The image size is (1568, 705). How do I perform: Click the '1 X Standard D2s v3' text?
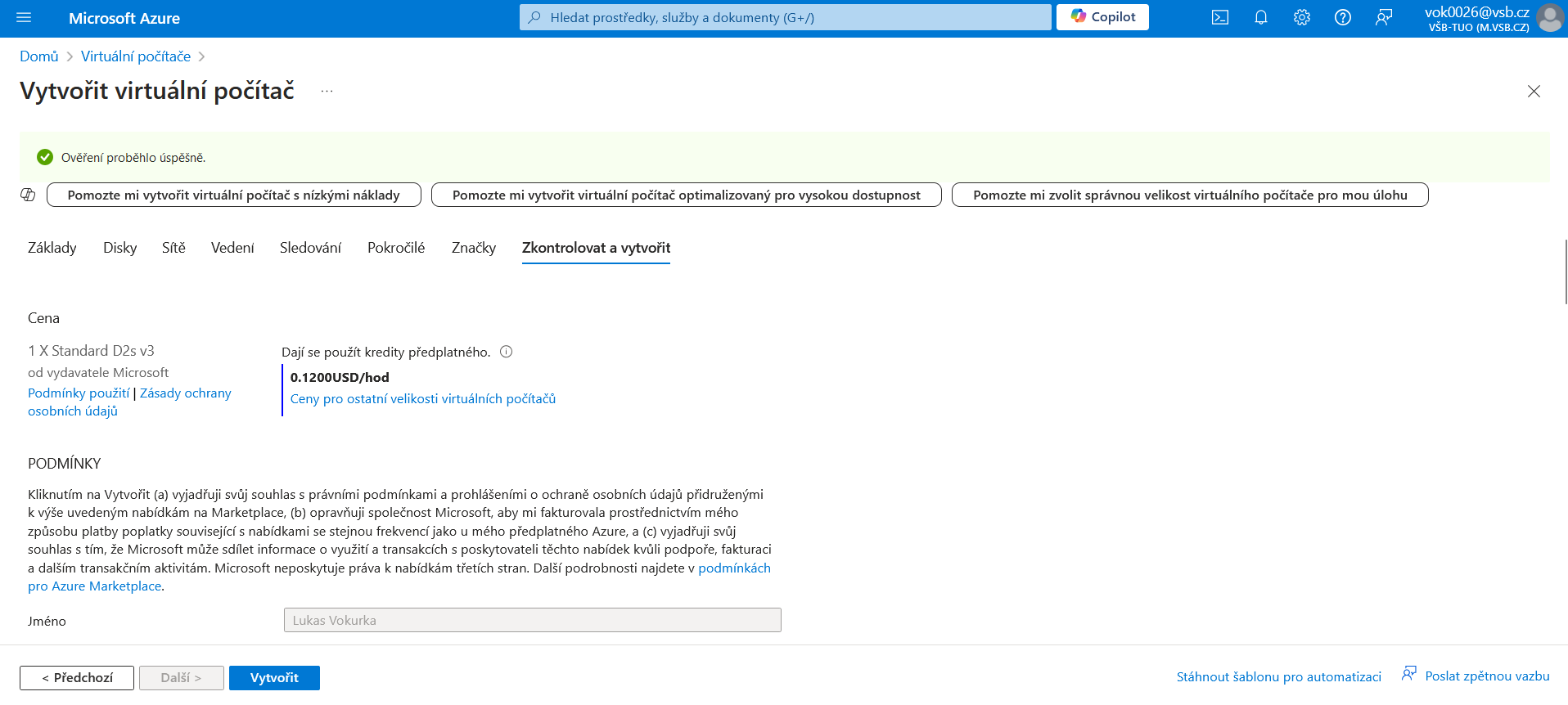pyautogui.click(x=91, y=351)
